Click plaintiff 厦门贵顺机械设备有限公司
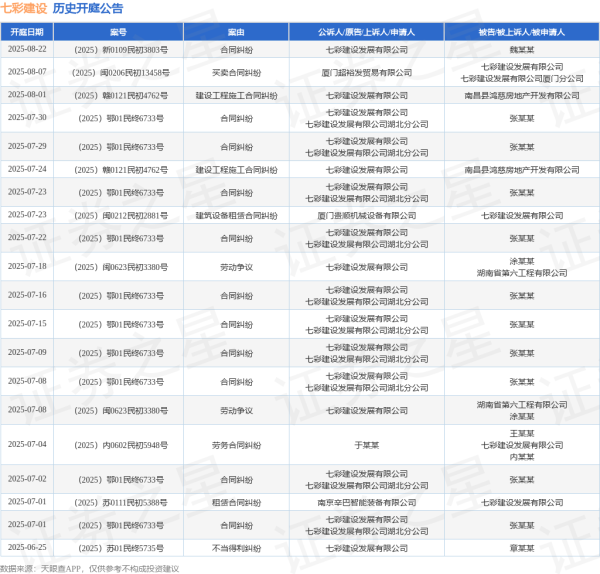The height and width of the screenshot is (574, 600). (367, 216)
